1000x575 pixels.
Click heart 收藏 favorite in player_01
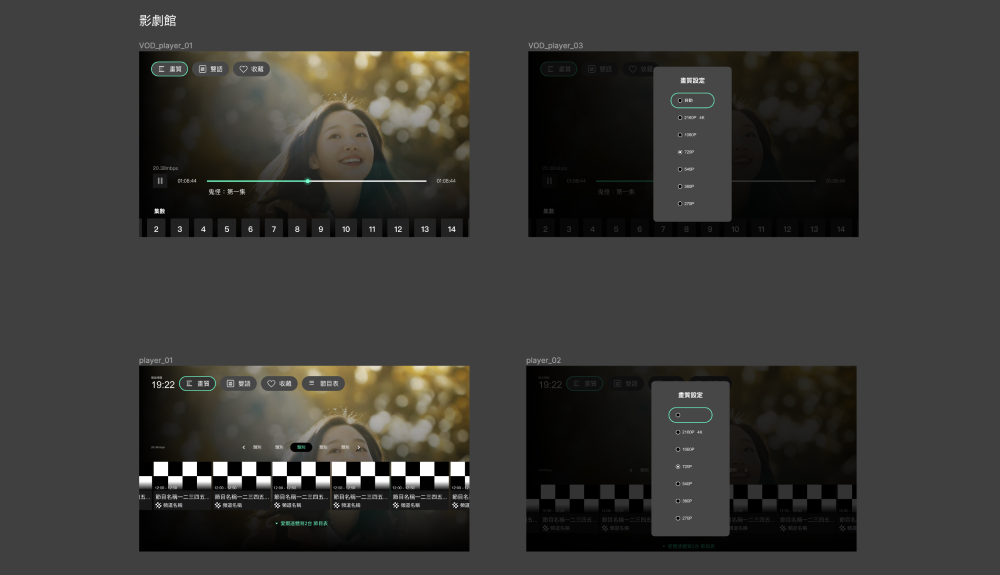(x=279, y=383)
